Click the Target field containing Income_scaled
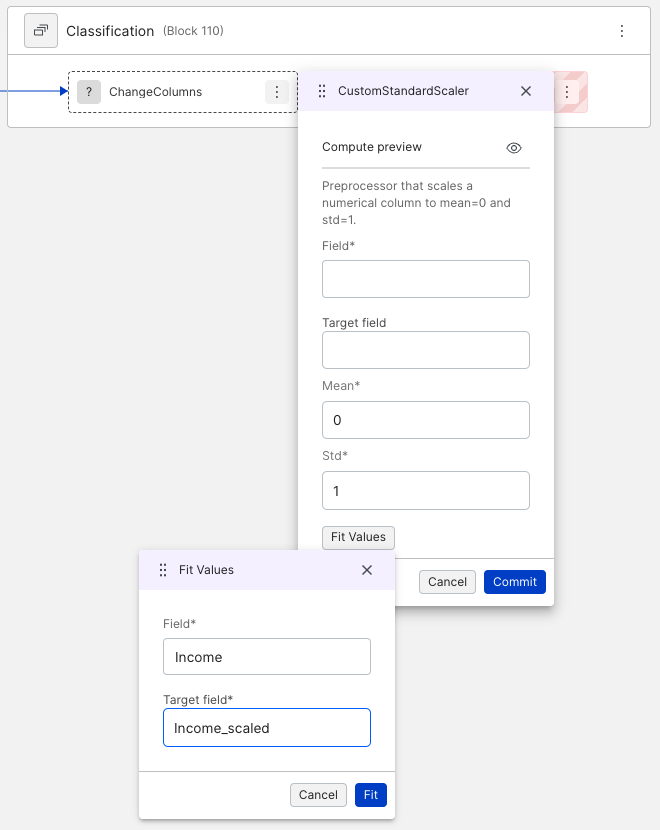 coord(267,727)
